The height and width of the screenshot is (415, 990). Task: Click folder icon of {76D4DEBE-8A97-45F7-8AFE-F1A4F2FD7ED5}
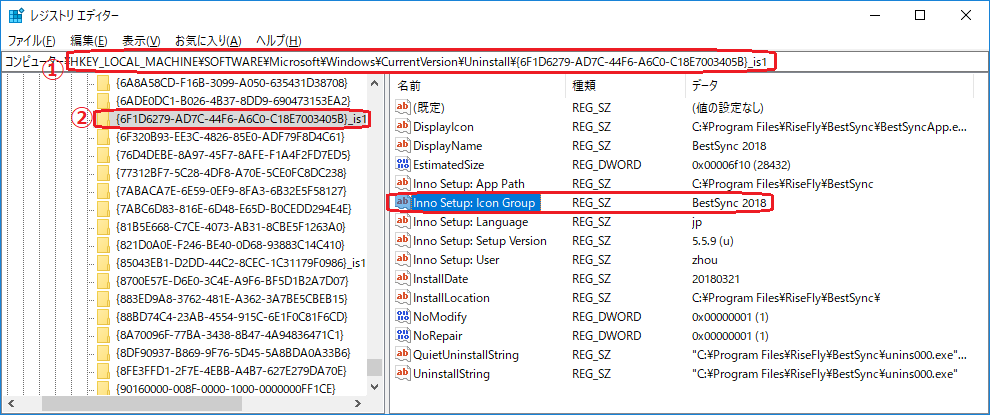104,154
